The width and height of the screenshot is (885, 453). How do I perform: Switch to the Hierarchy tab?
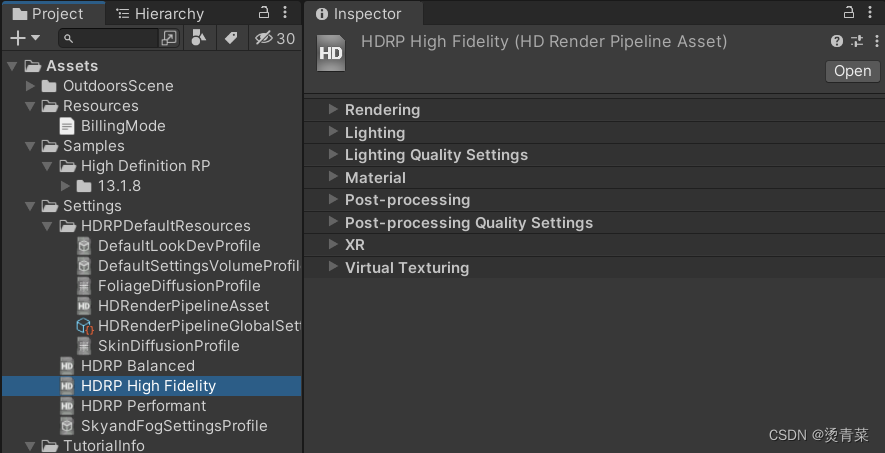(x=160, y=14)
